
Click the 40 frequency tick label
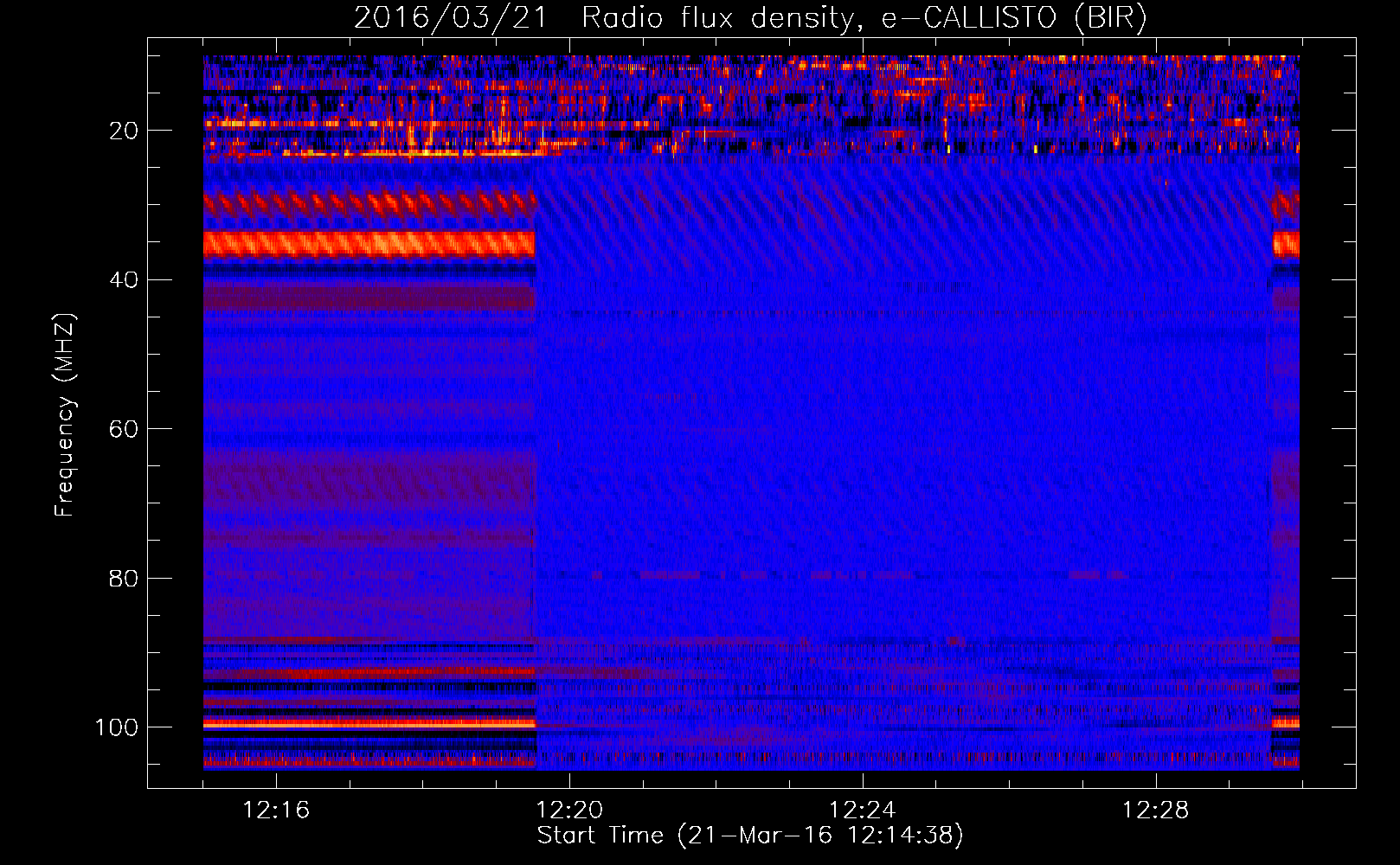tap(124, 280)
